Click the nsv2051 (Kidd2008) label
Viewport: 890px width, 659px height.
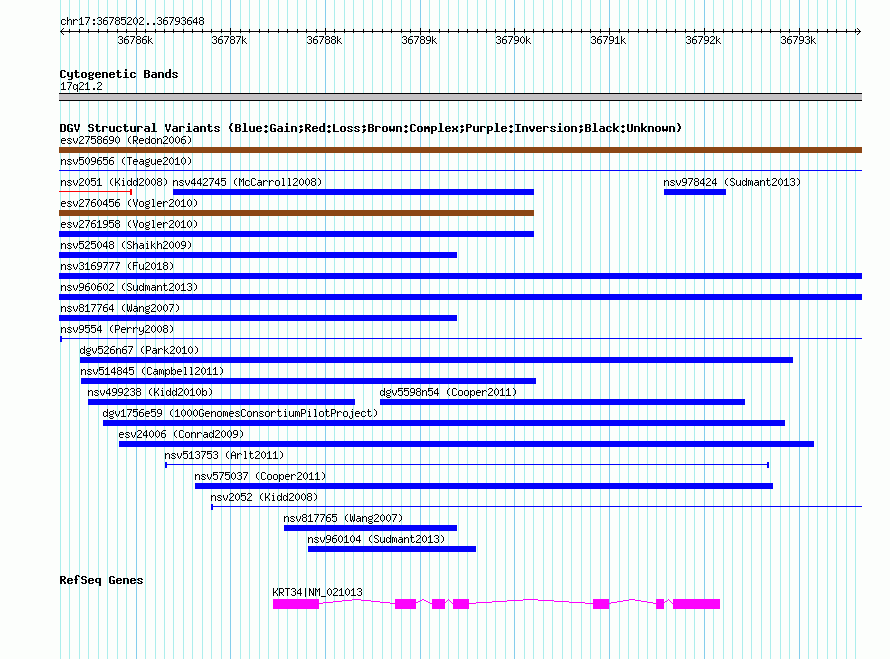pos(114,182)
